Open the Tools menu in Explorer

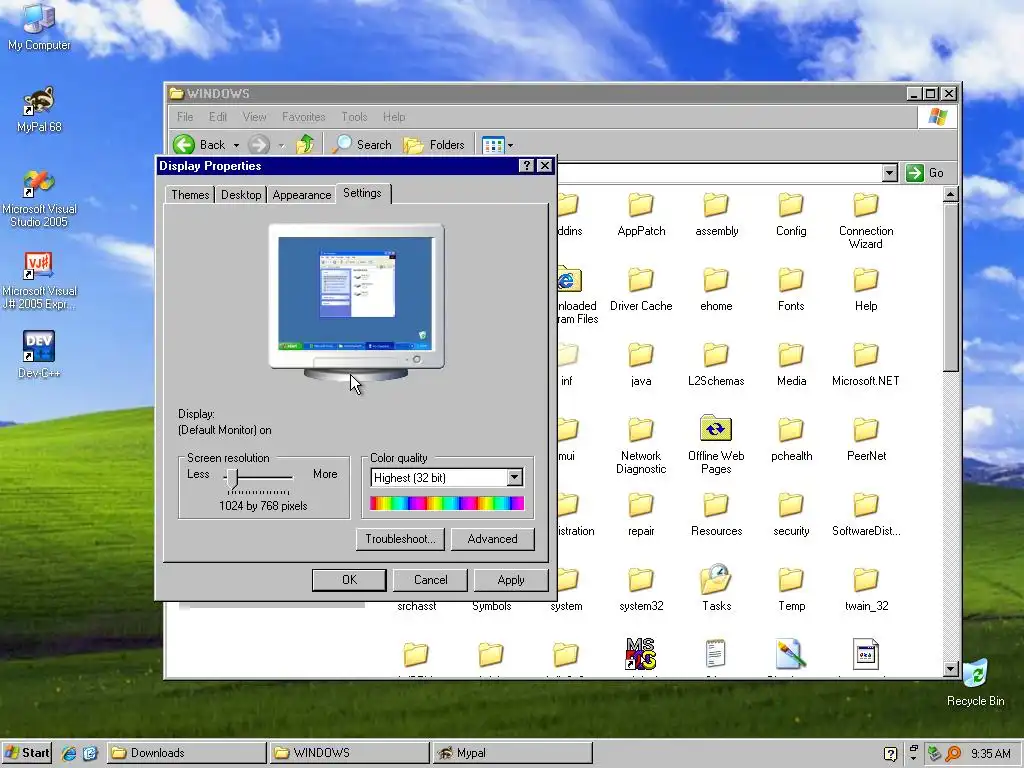354,117
